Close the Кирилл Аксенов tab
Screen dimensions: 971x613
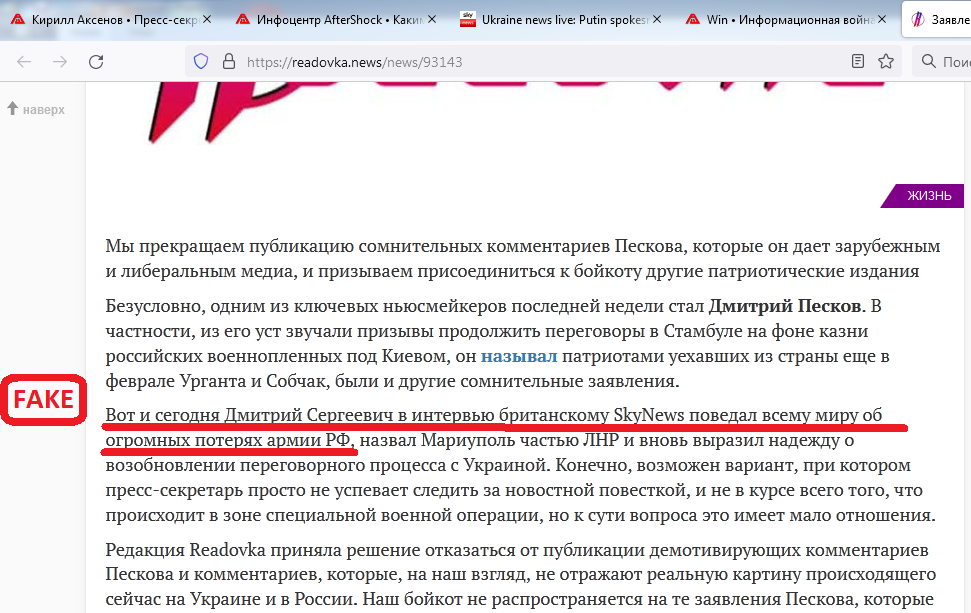pyautogui.click(x=206, y=19)
